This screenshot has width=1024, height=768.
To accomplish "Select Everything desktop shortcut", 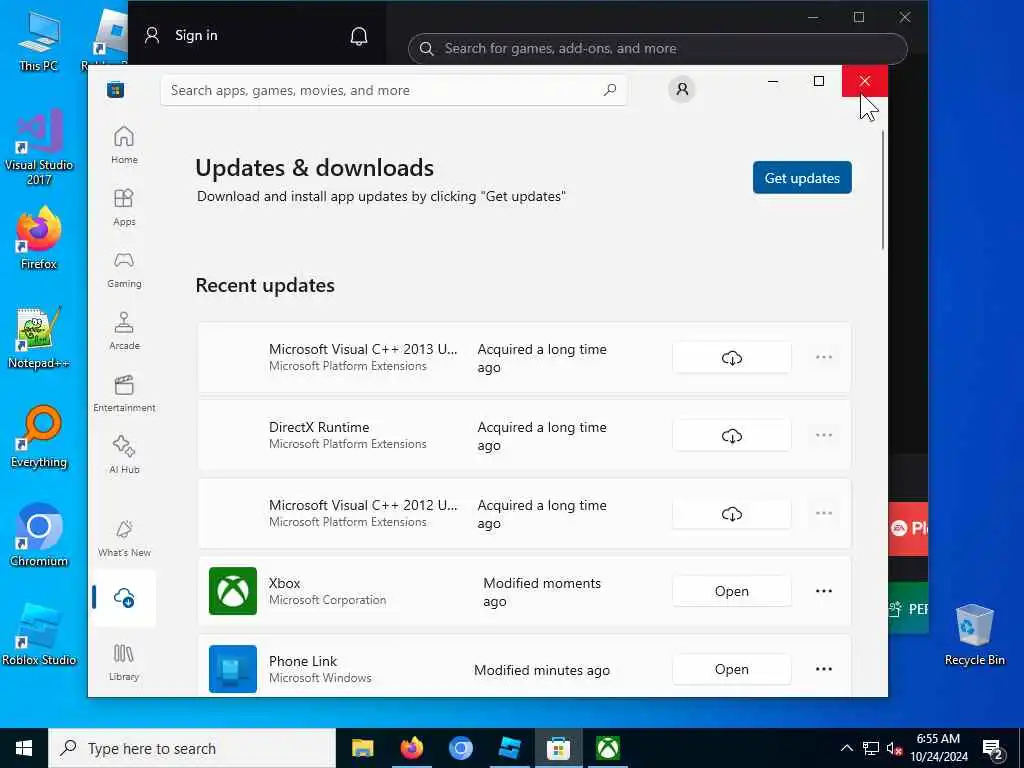I will 39,437.
